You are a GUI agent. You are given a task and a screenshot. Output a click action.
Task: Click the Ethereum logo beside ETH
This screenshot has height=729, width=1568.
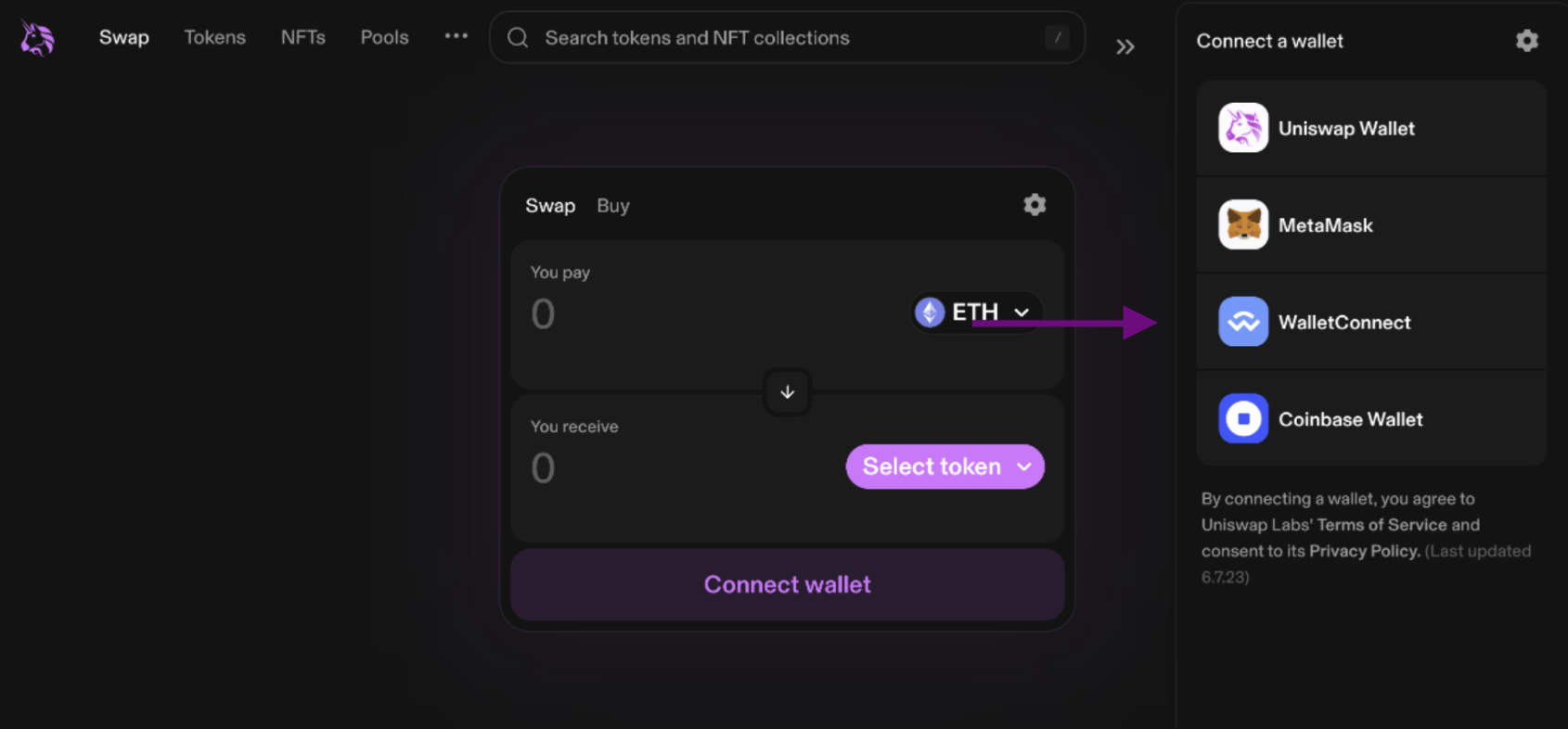[x=928, y=312]
